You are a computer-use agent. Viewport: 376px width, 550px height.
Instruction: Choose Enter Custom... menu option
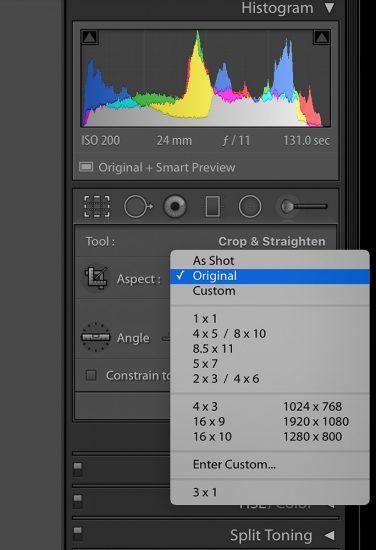270,465
